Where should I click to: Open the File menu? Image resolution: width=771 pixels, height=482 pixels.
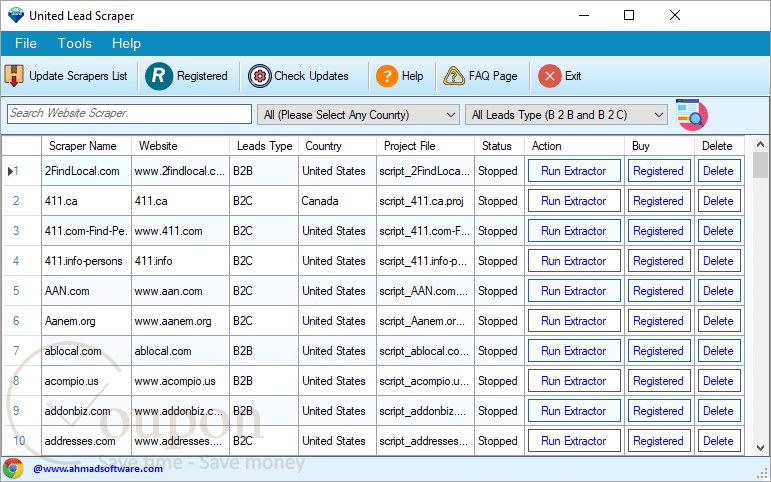point(26,43)
